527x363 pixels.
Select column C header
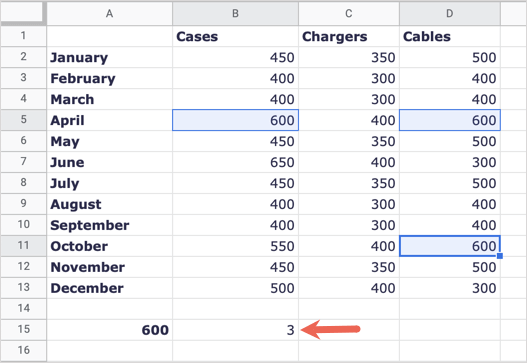click(349, 13)
